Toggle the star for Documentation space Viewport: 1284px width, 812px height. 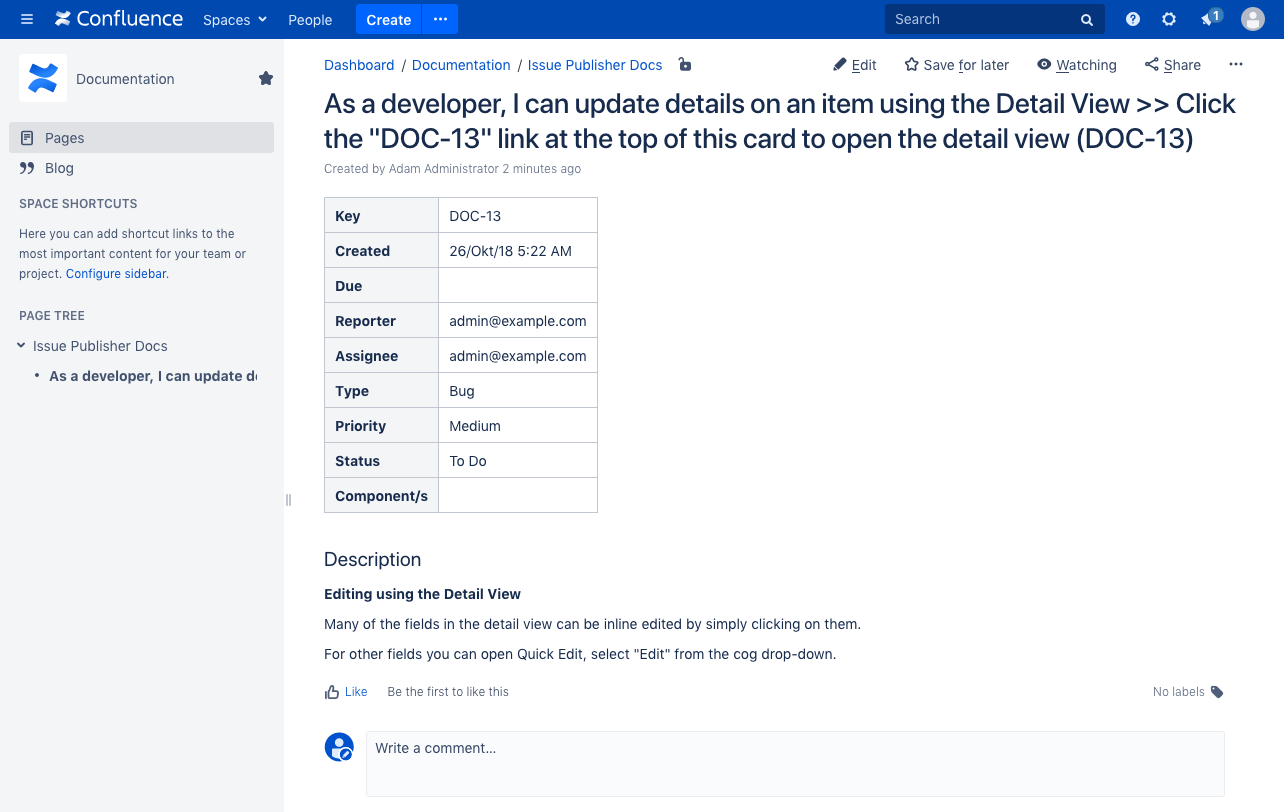click(266, 78)
